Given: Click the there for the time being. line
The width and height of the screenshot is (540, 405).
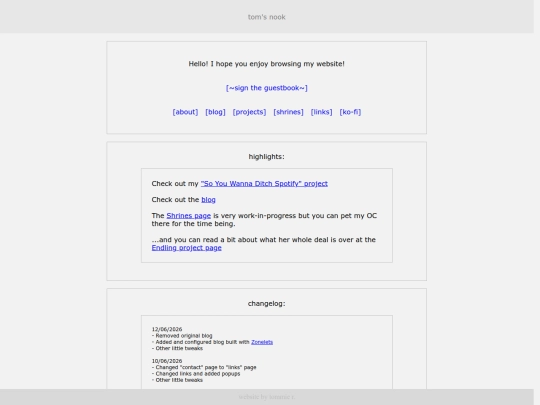Looking at the screenshot, I should [194, 224].
